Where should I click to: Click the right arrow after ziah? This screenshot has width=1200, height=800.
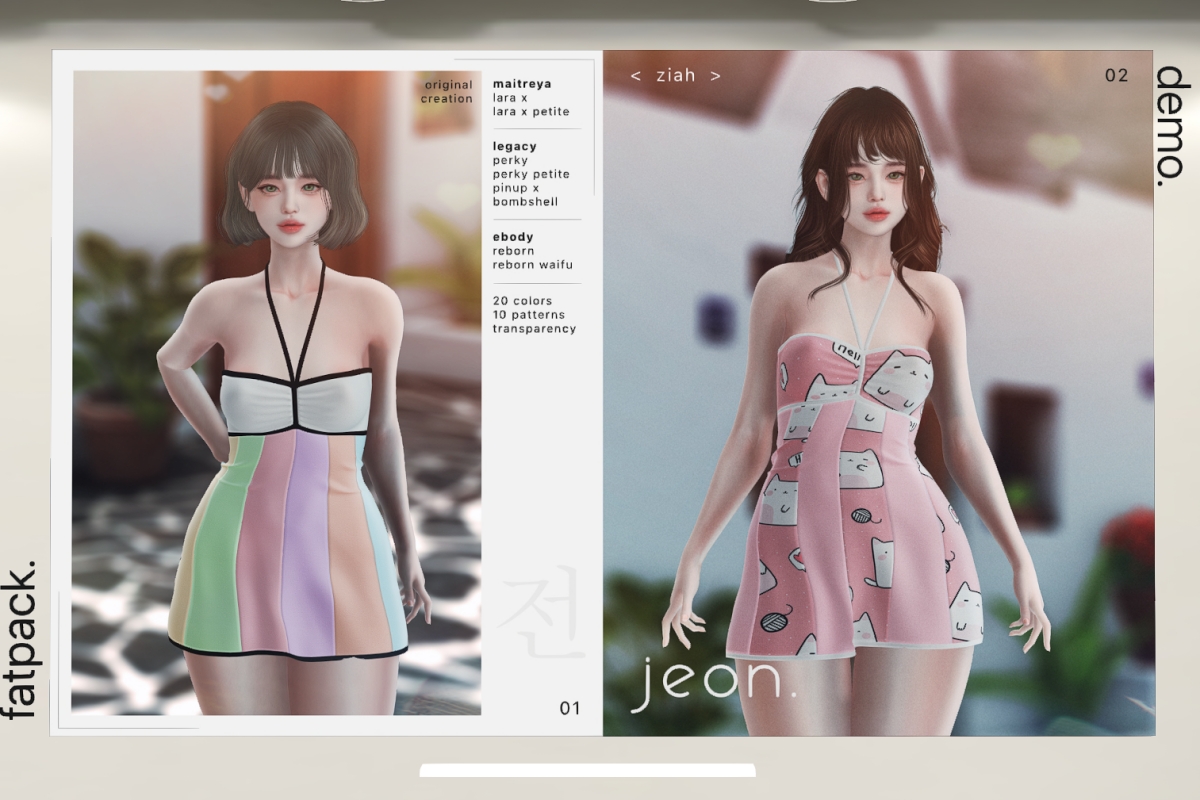tap(715, 76)
